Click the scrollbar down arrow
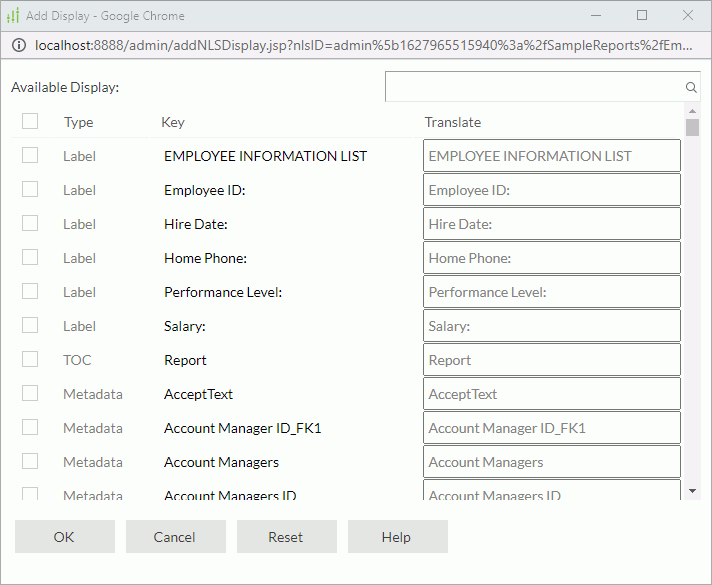 tap(692, 490)
